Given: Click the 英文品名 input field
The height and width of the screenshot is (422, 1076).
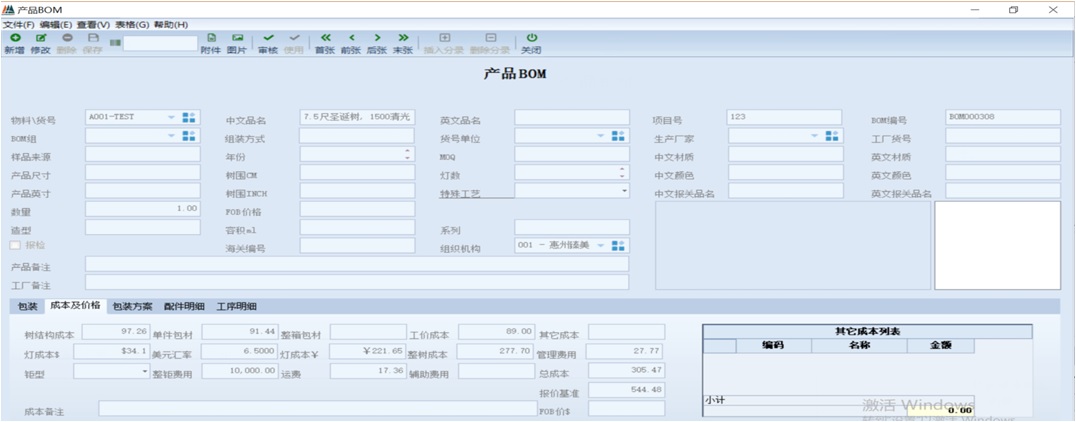Looking at the screenshot, I should [x=572, y=117].
